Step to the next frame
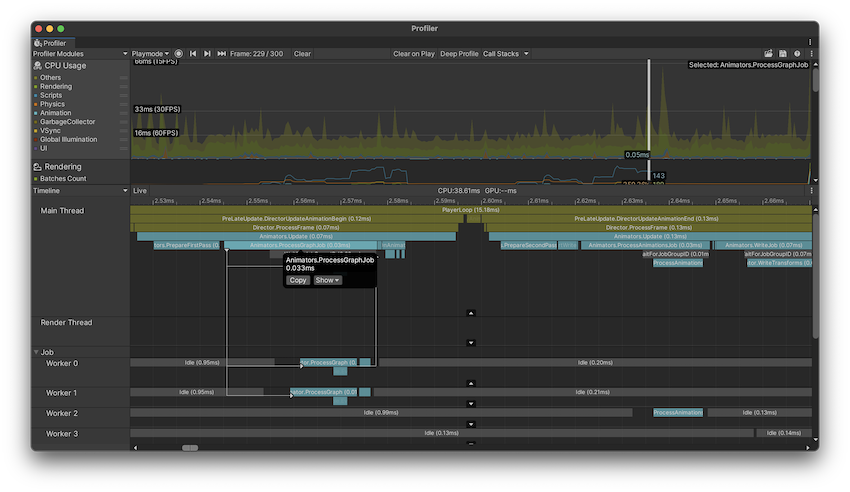This screenshot has height=492, width=850. coord(207,54)
